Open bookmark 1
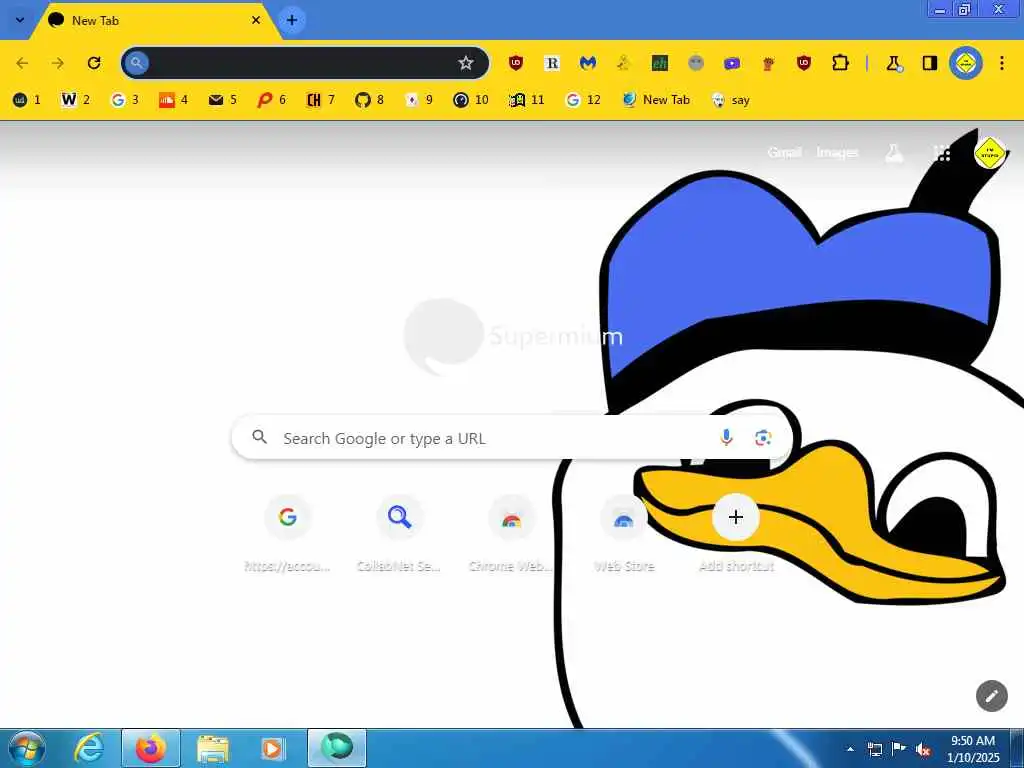This screenshot has height=768, width=1024. [27, 100]
